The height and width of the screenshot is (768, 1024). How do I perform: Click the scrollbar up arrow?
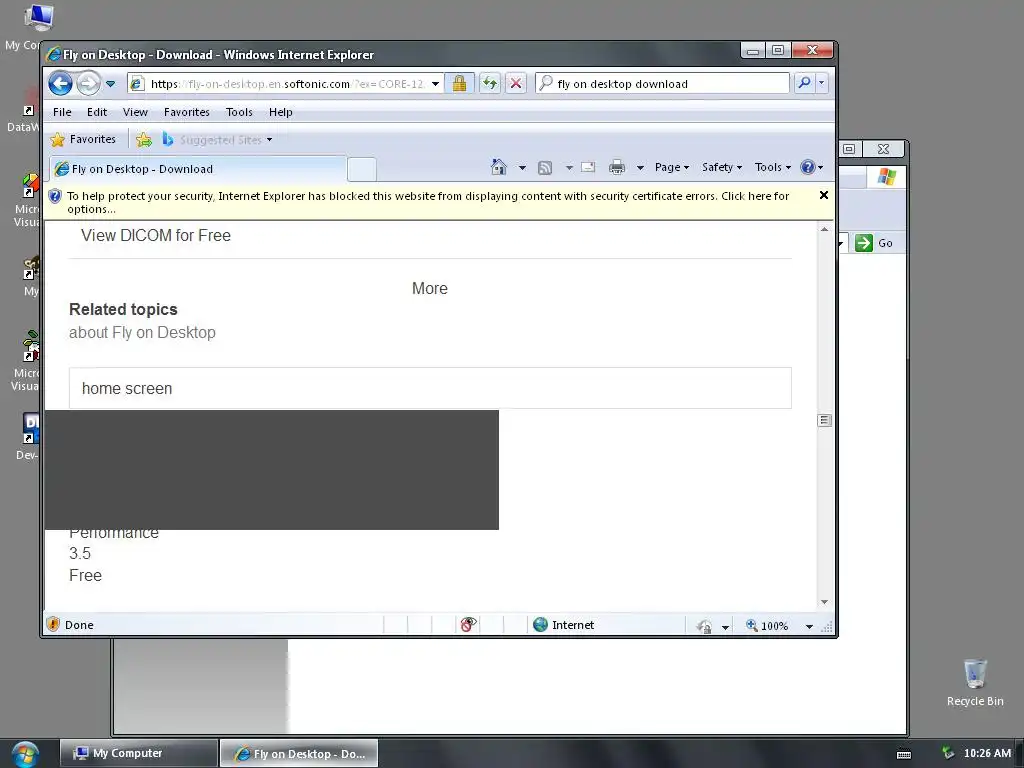[824, 229]
